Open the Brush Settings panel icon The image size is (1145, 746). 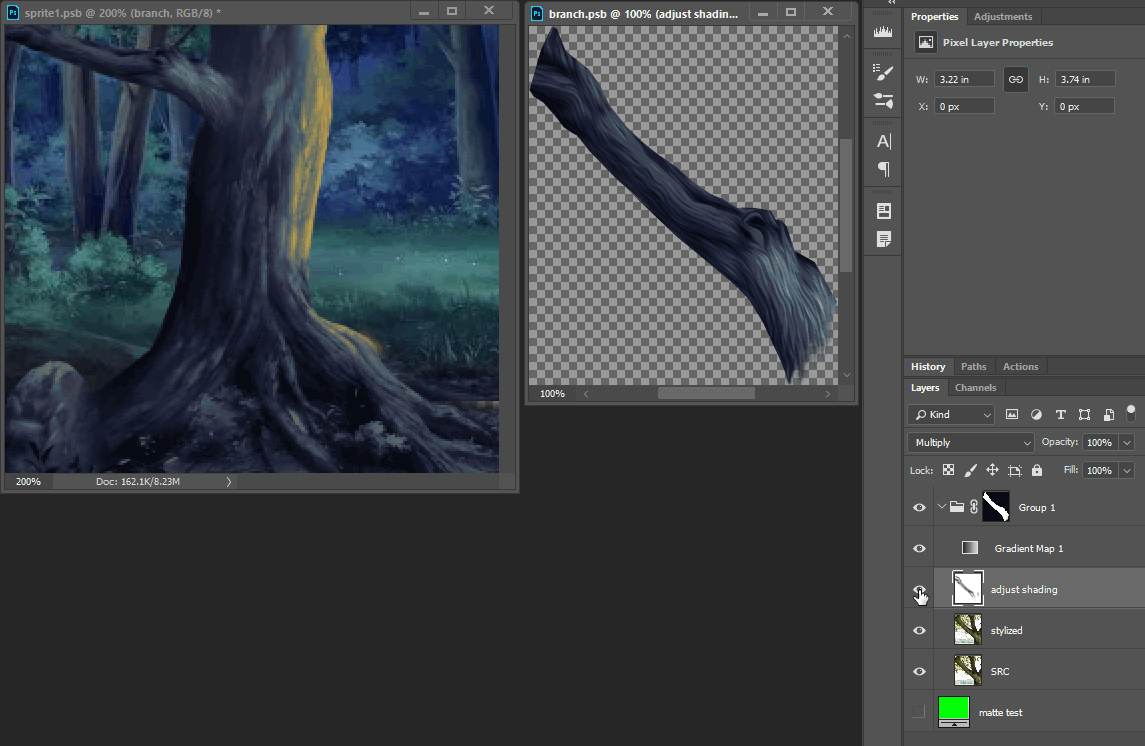[883, 72]
